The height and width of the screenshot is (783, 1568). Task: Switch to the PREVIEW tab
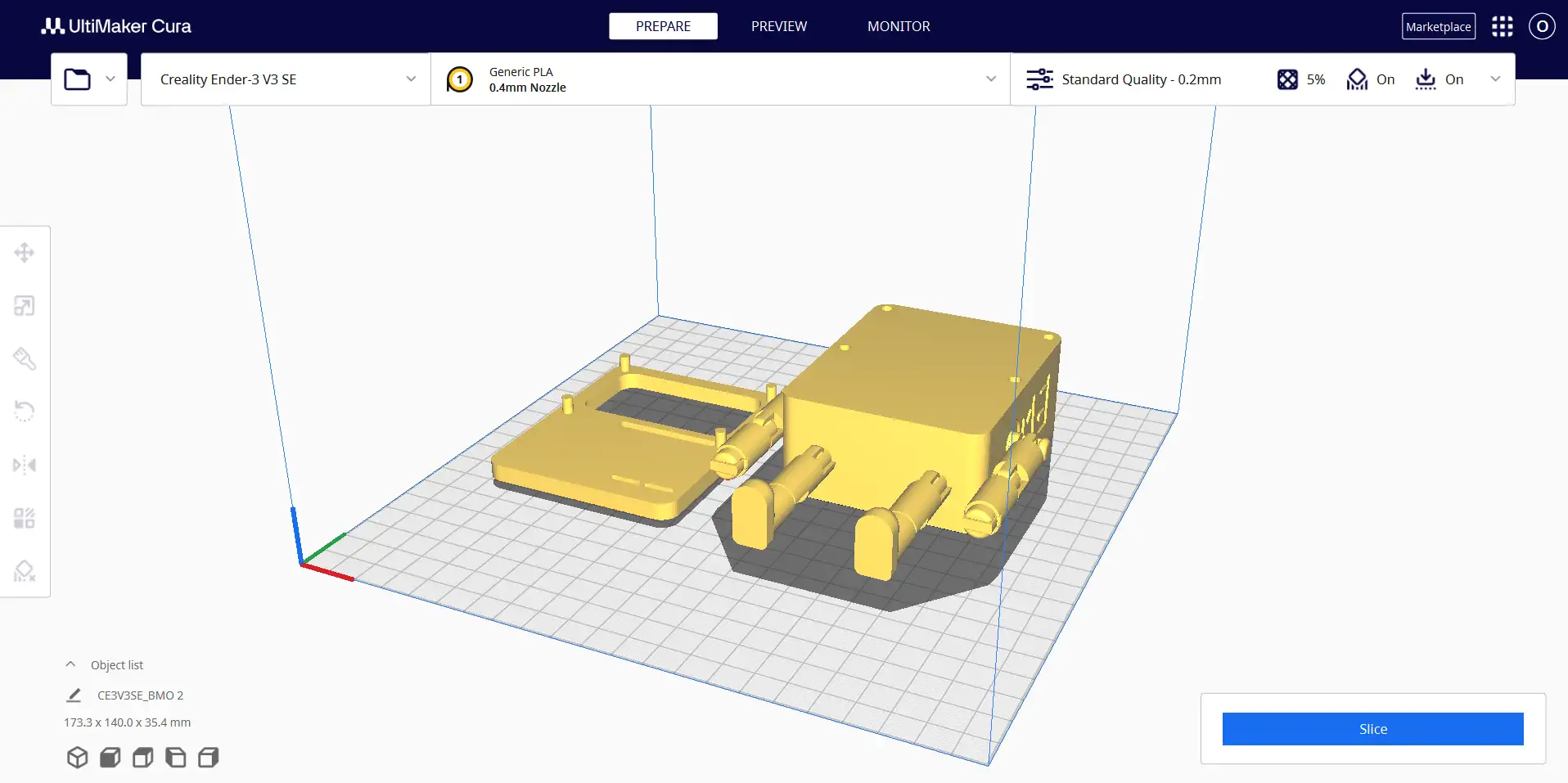tap(779, 26)
